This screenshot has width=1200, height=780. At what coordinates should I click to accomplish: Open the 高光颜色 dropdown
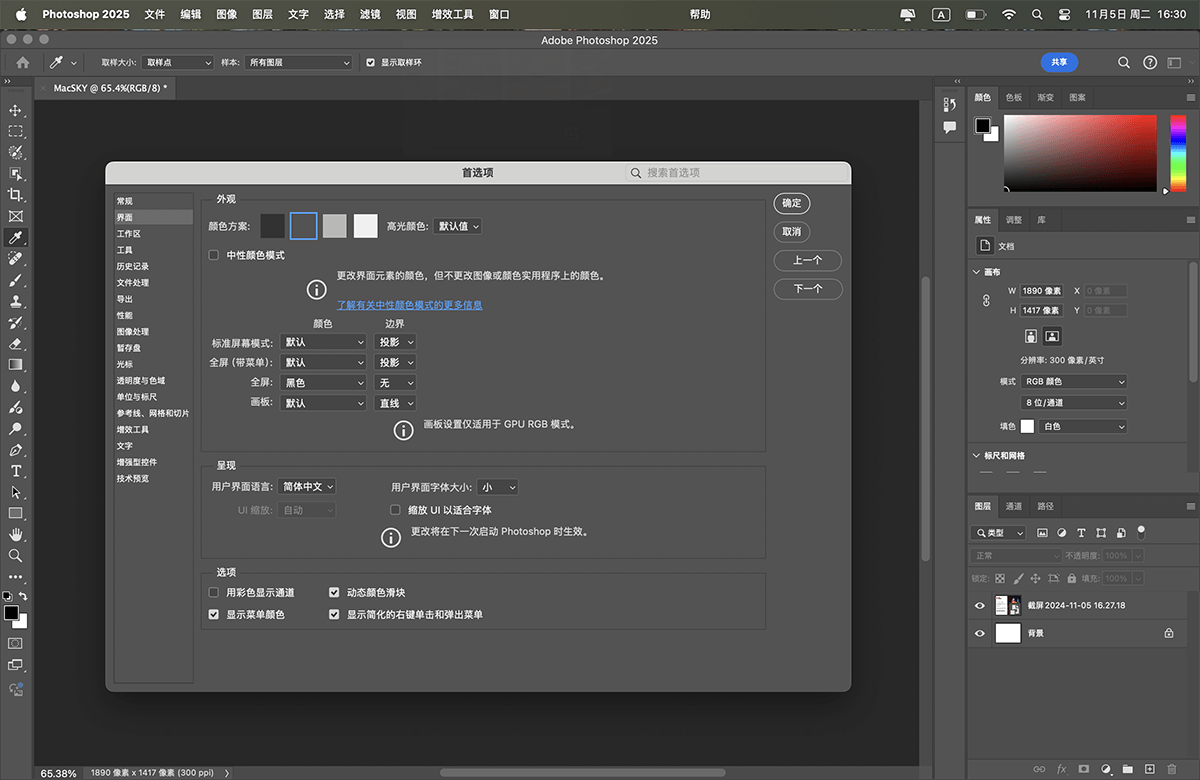click(x=458, y=226)
